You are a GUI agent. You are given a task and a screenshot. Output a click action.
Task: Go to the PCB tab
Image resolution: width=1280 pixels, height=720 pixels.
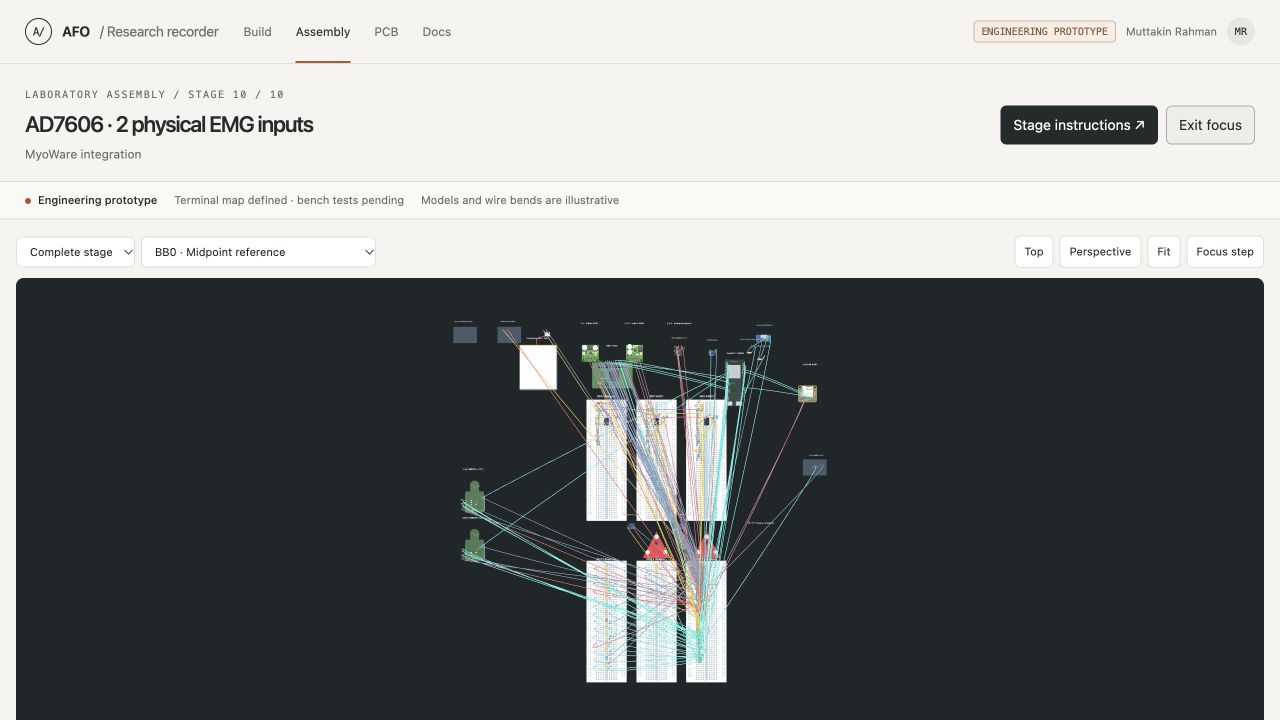(x=386, y=32)
